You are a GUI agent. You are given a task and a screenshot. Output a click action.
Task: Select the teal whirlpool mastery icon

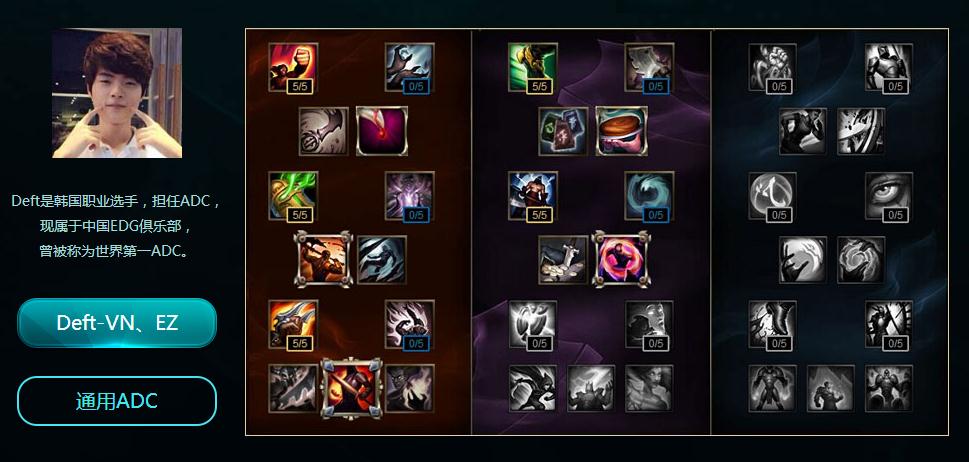pos(649,196)
